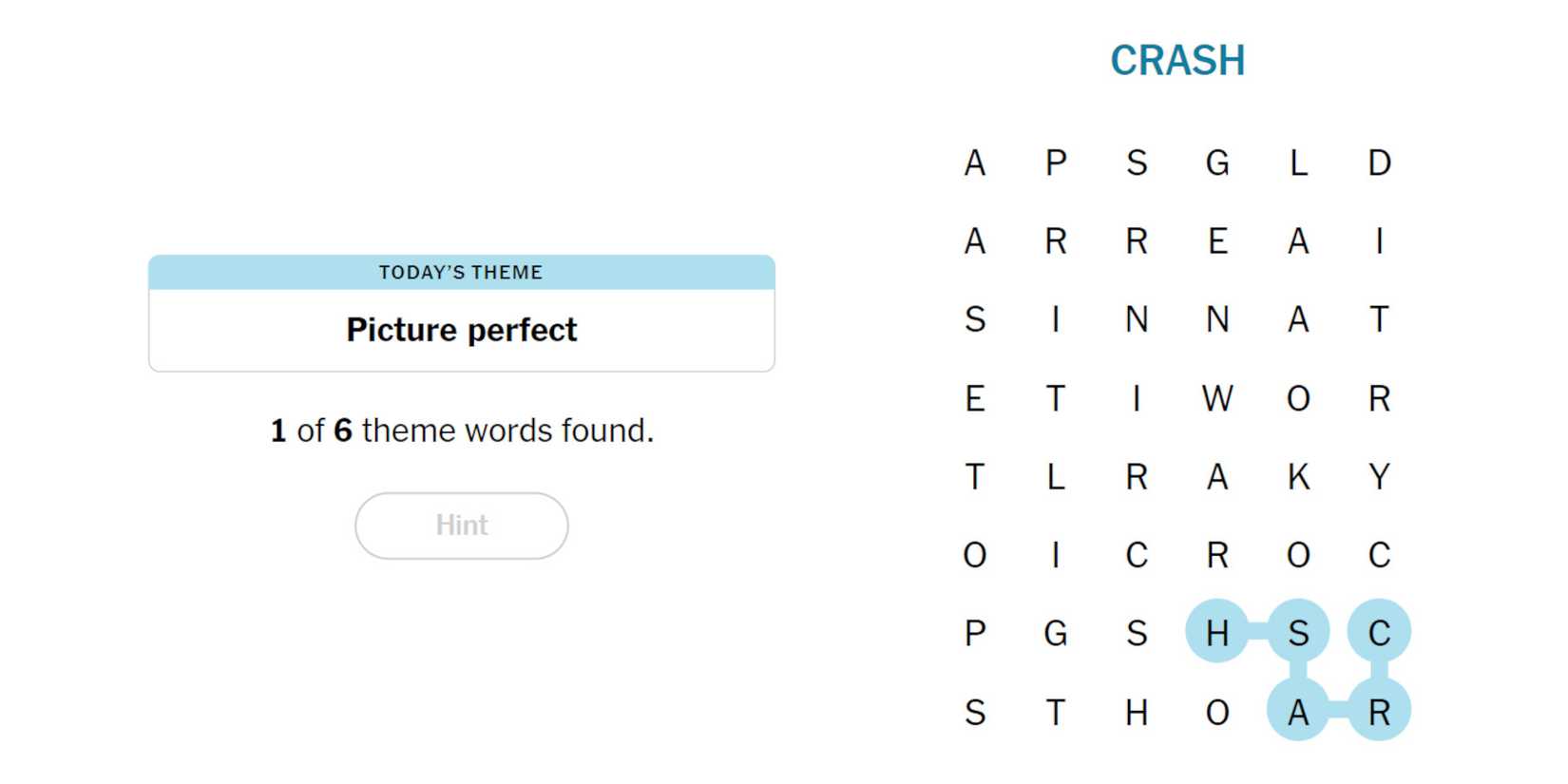Click the letter E in the second row
The width and height of the screenshot is (1568, 784).
pyautogui.click(x=1217, y=241)
